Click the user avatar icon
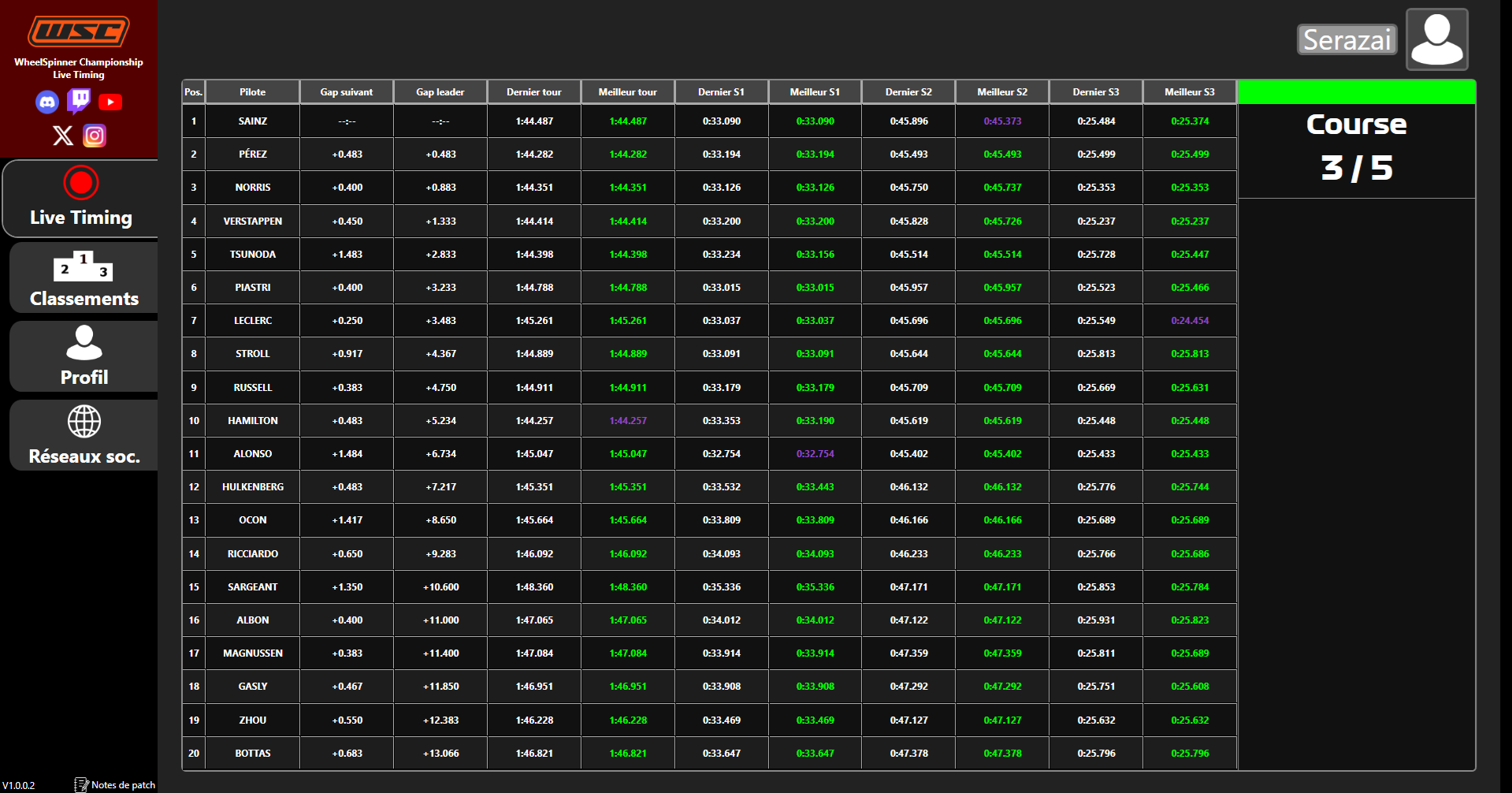 (x=1436, y=39)
